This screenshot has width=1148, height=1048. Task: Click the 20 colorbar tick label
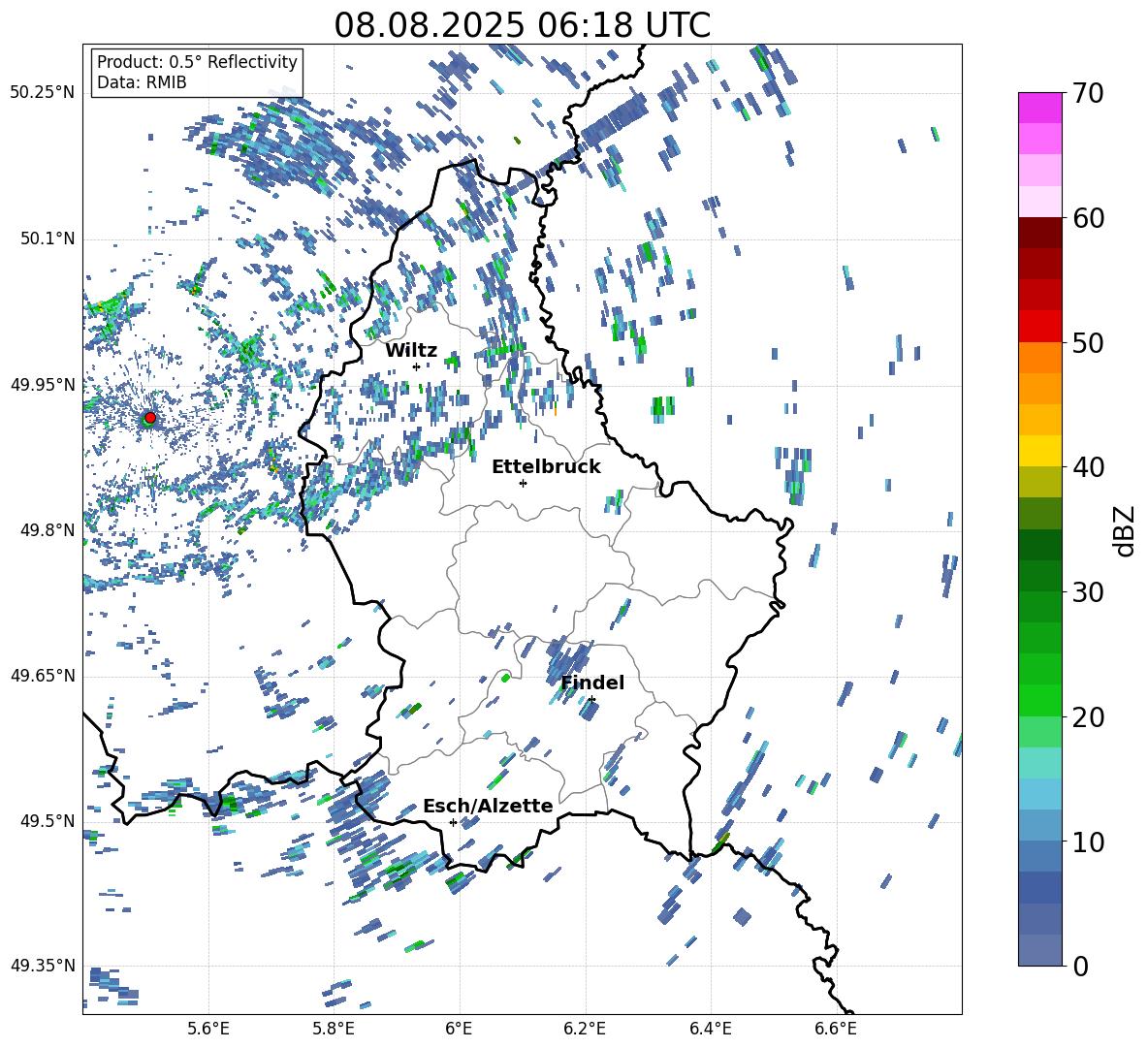[x=1088, y=717]
